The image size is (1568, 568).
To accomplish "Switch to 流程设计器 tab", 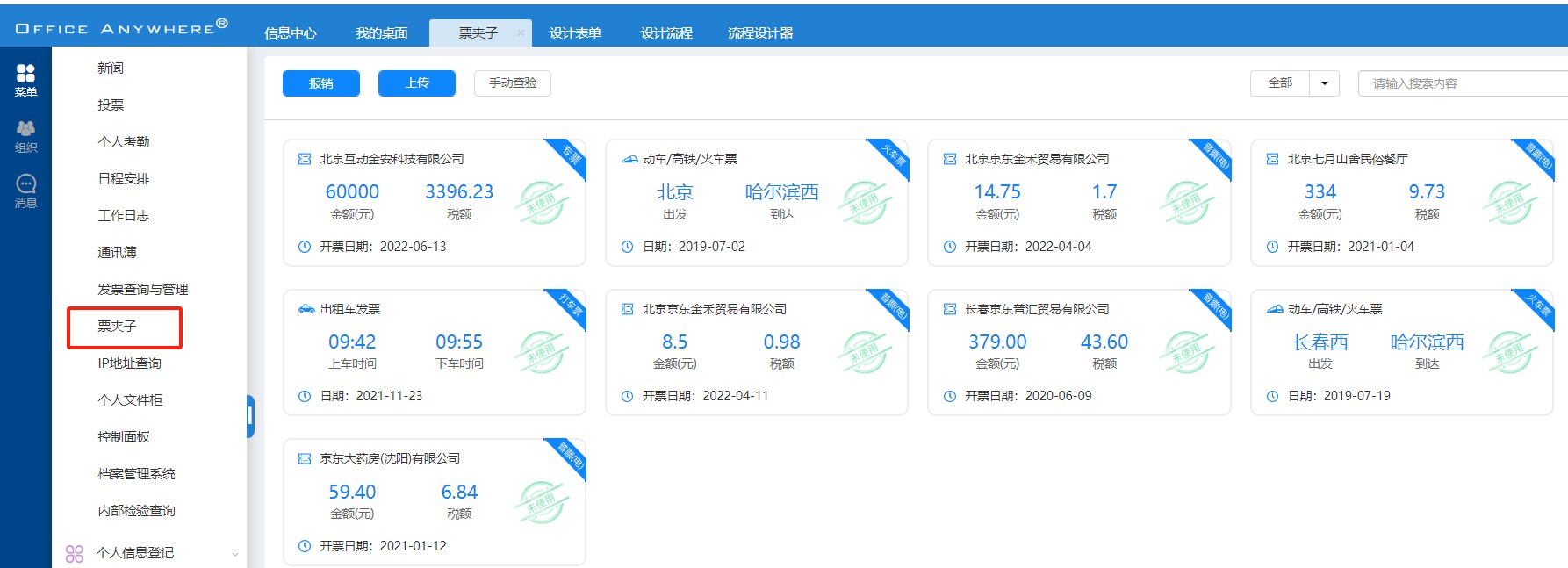I will [760, 33].
